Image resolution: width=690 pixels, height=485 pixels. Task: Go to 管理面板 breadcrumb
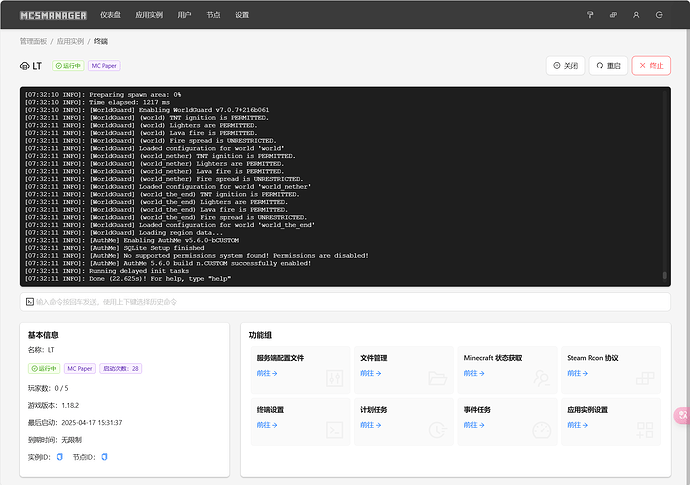(x=33, y=41)
